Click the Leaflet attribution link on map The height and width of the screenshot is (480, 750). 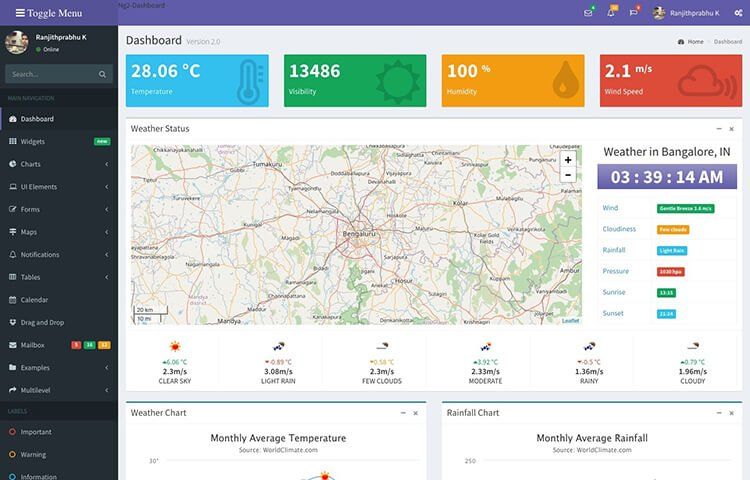pyautogui.click(x=571, y=321)
